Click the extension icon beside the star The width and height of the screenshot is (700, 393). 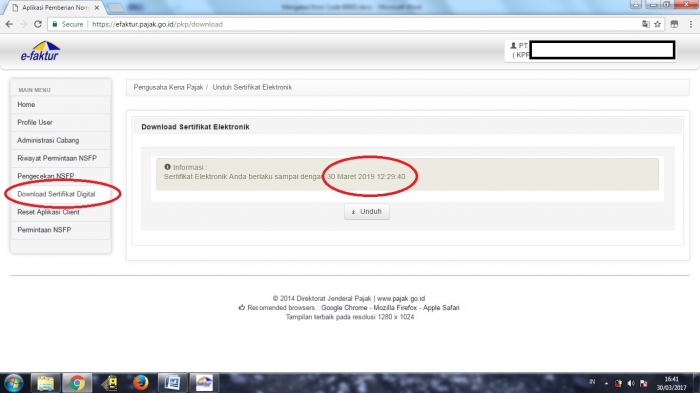[674, 24]
